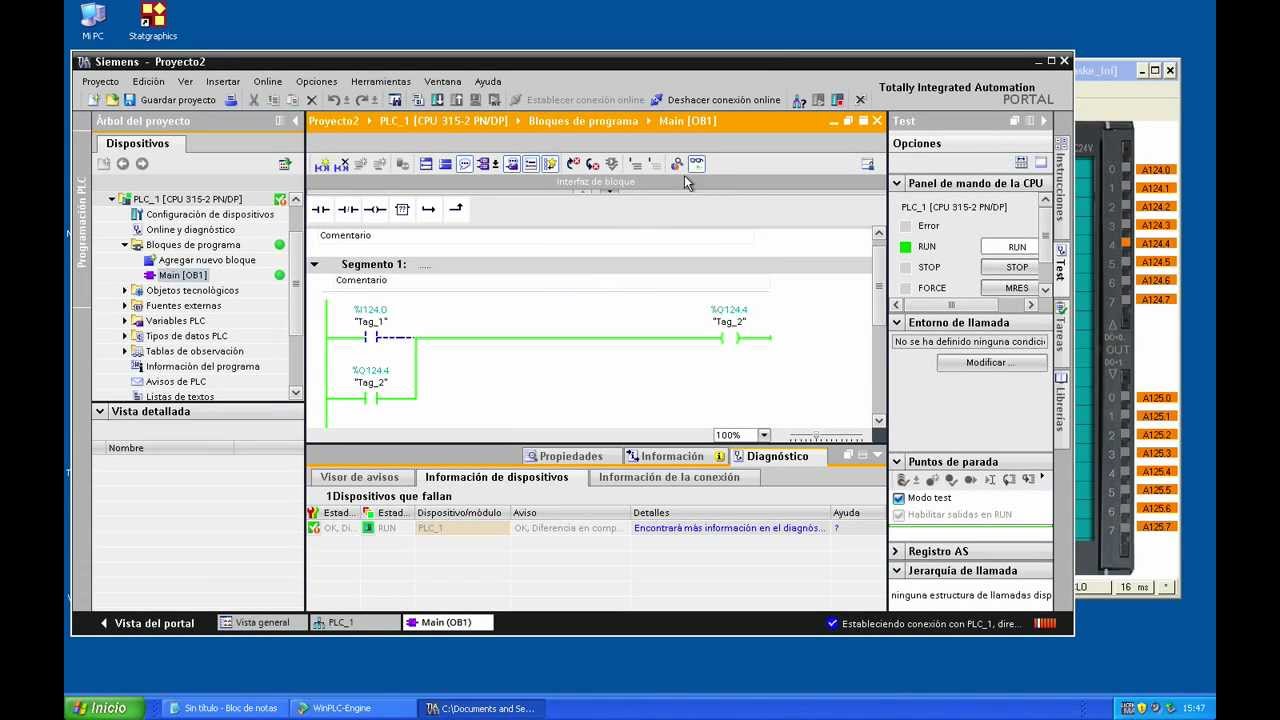Screen dimensions: 1280x720
Task: Collapse Segmento 1 network
Action: coord(314,265)
